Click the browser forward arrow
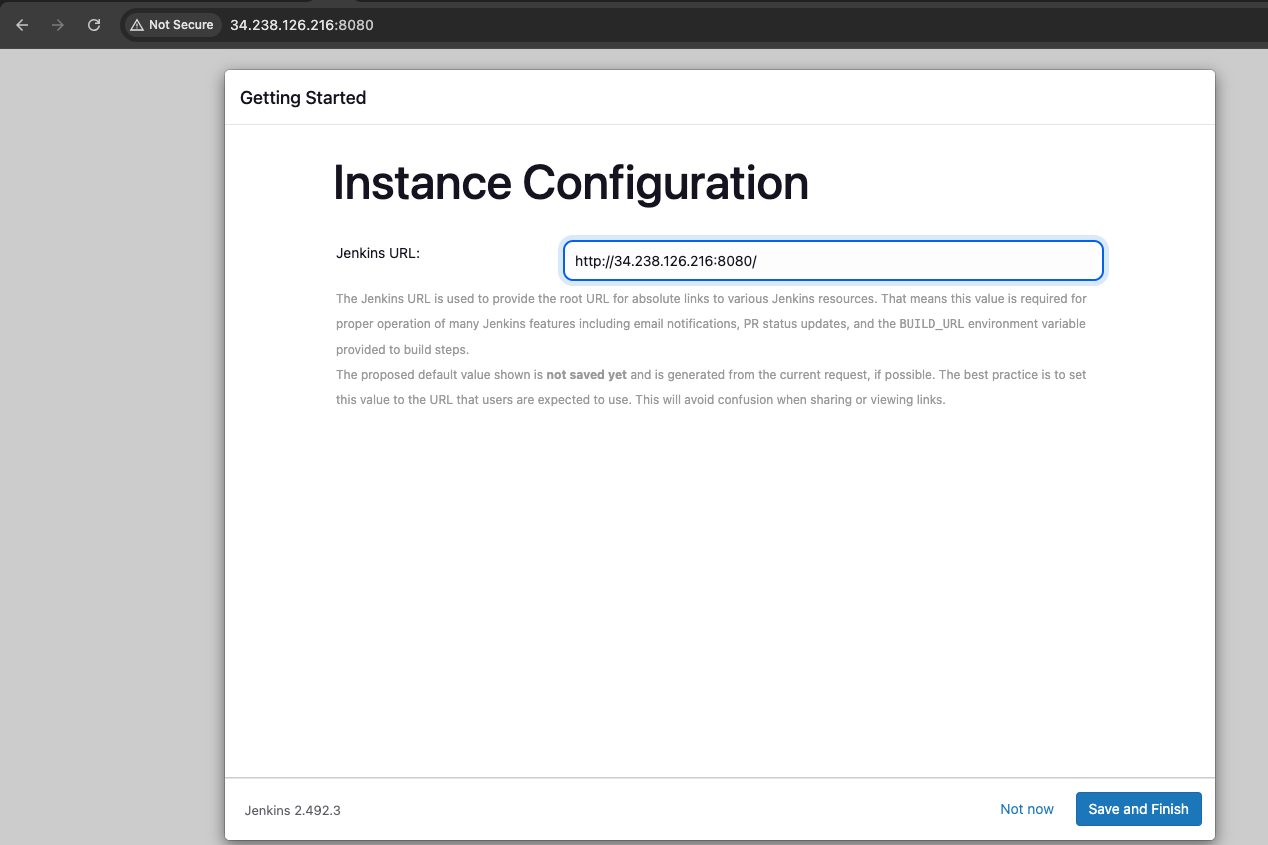This screenshot has width=1268, height=845. point(58,25)
